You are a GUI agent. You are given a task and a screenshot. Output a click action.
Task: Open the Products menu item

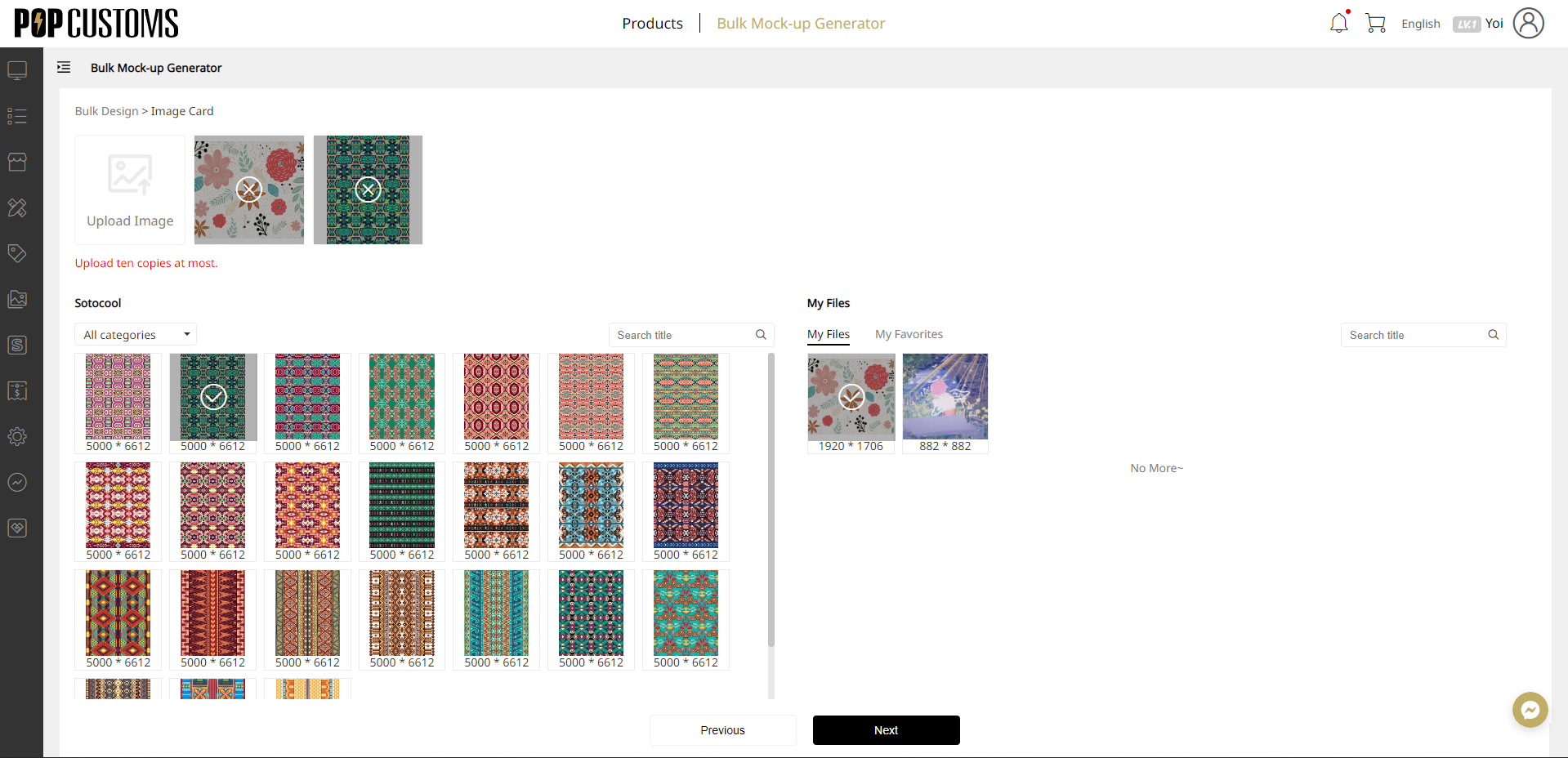(x=652, y=23)
